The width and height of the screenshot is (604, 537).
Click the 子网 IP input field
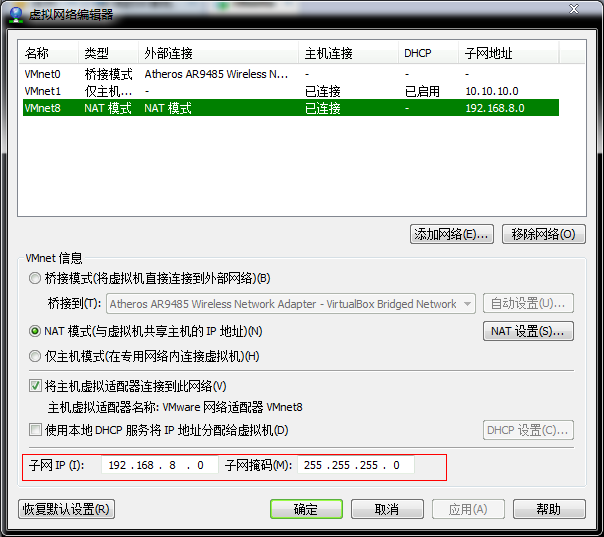159,465
